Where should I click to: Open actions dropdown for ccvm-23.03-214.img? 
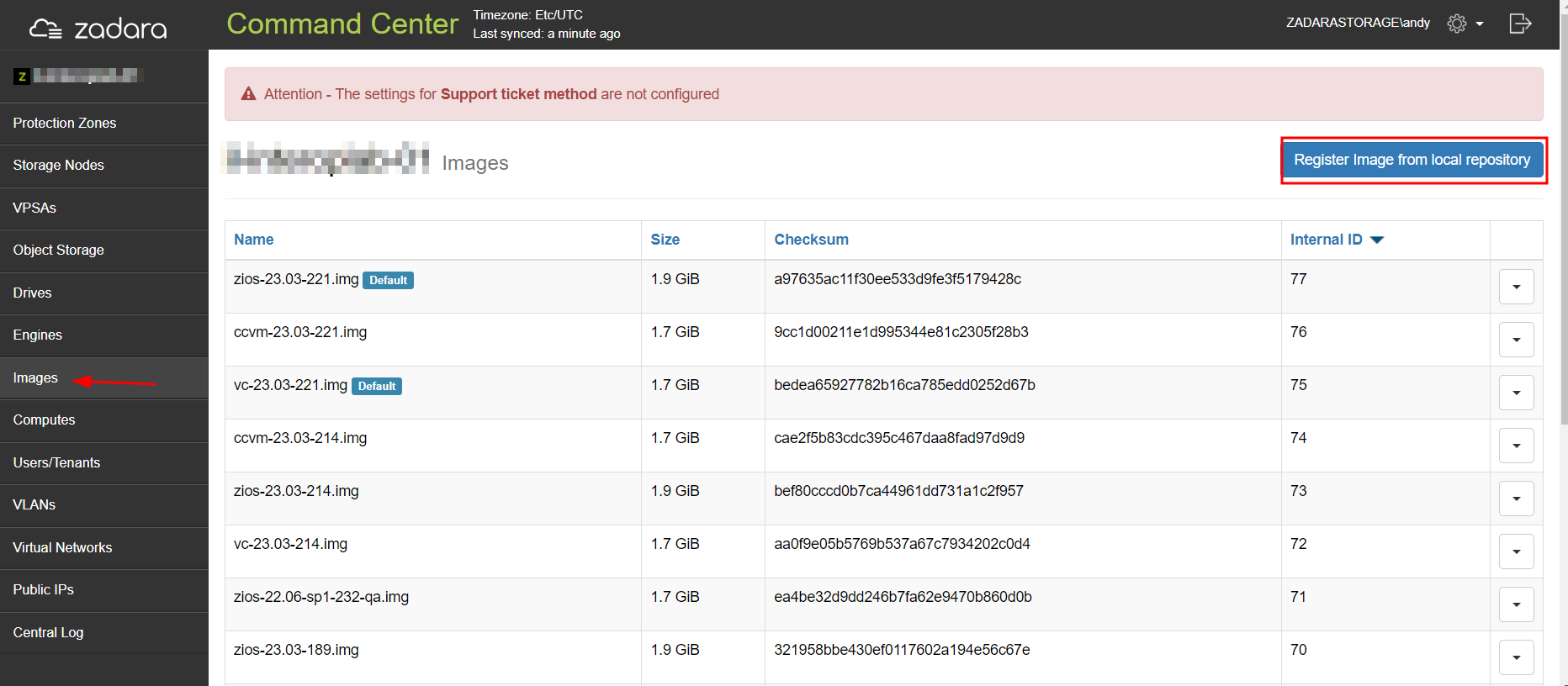pos(1516,446)
